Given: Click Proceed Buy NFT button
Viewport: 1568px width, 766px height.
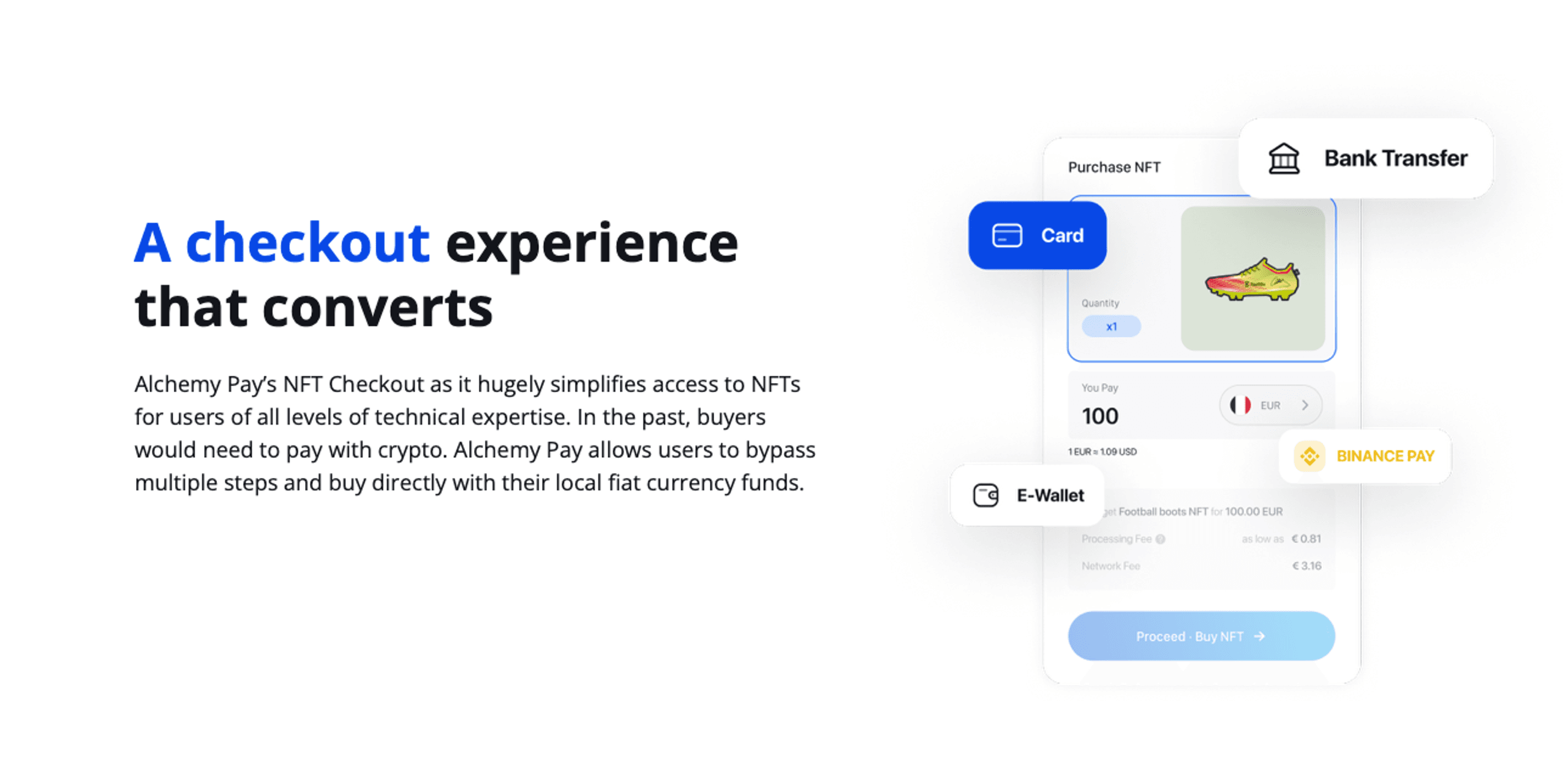Looking at the screenshot, I should click(1199, 637).
